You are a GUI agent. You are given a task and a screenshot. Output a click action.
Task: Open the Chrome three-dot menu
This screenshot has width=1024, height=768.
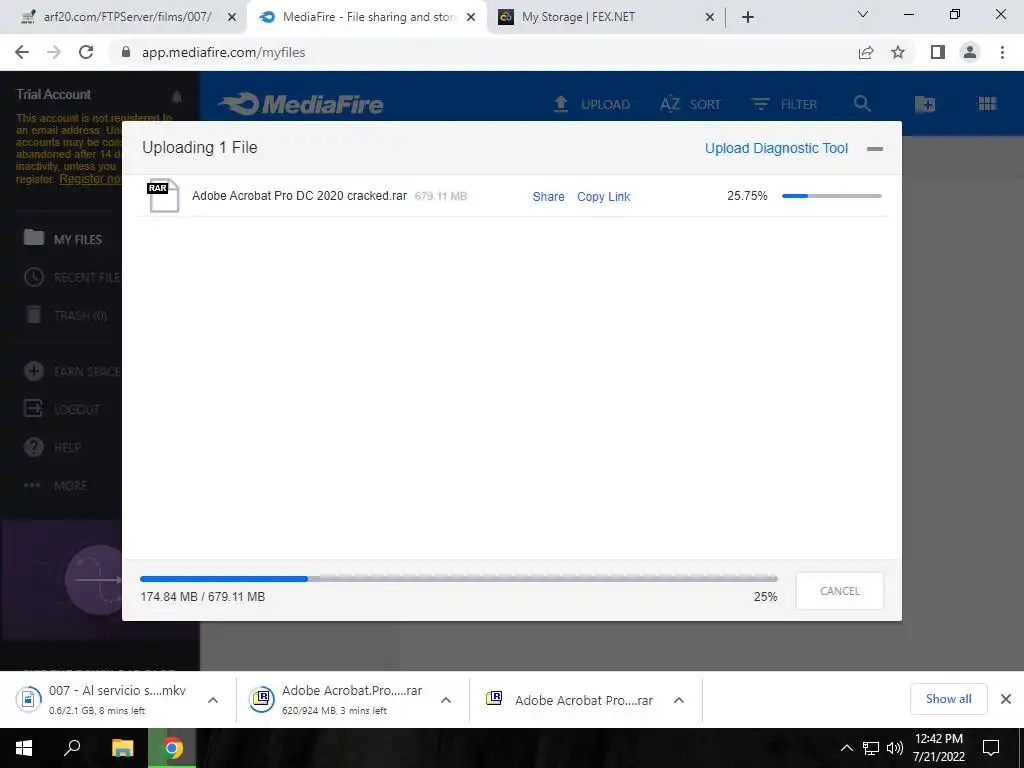click(x=1002, y=52)
